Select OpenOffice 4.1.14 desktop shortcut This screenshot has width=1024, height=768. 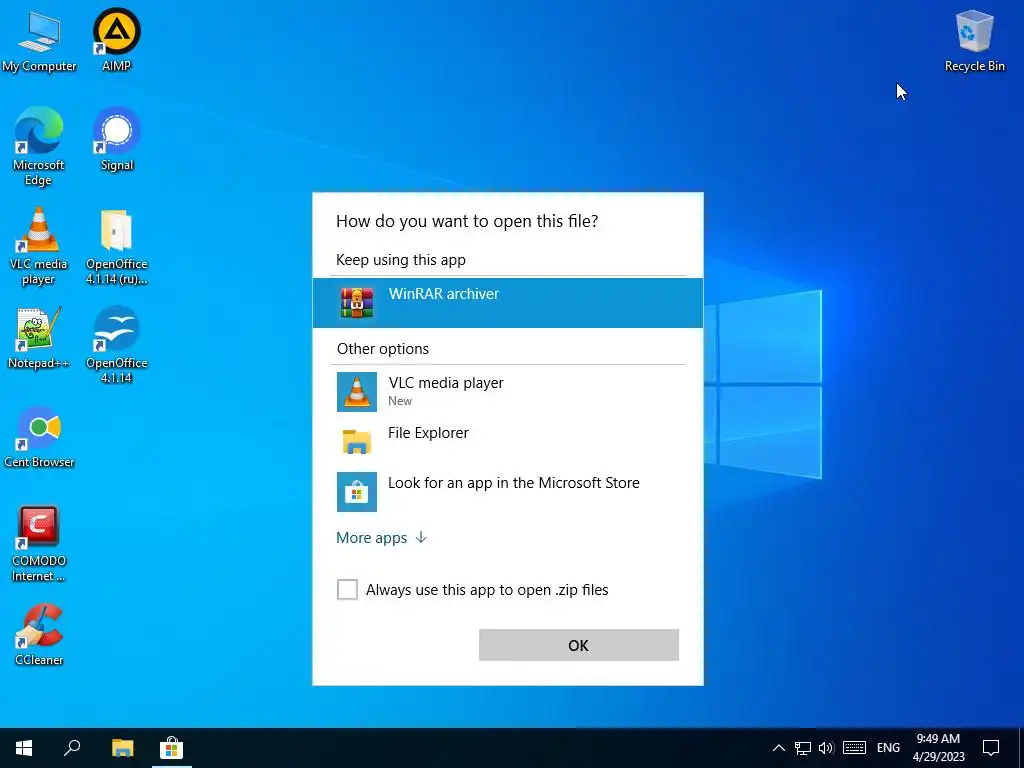tap(116, 345)
